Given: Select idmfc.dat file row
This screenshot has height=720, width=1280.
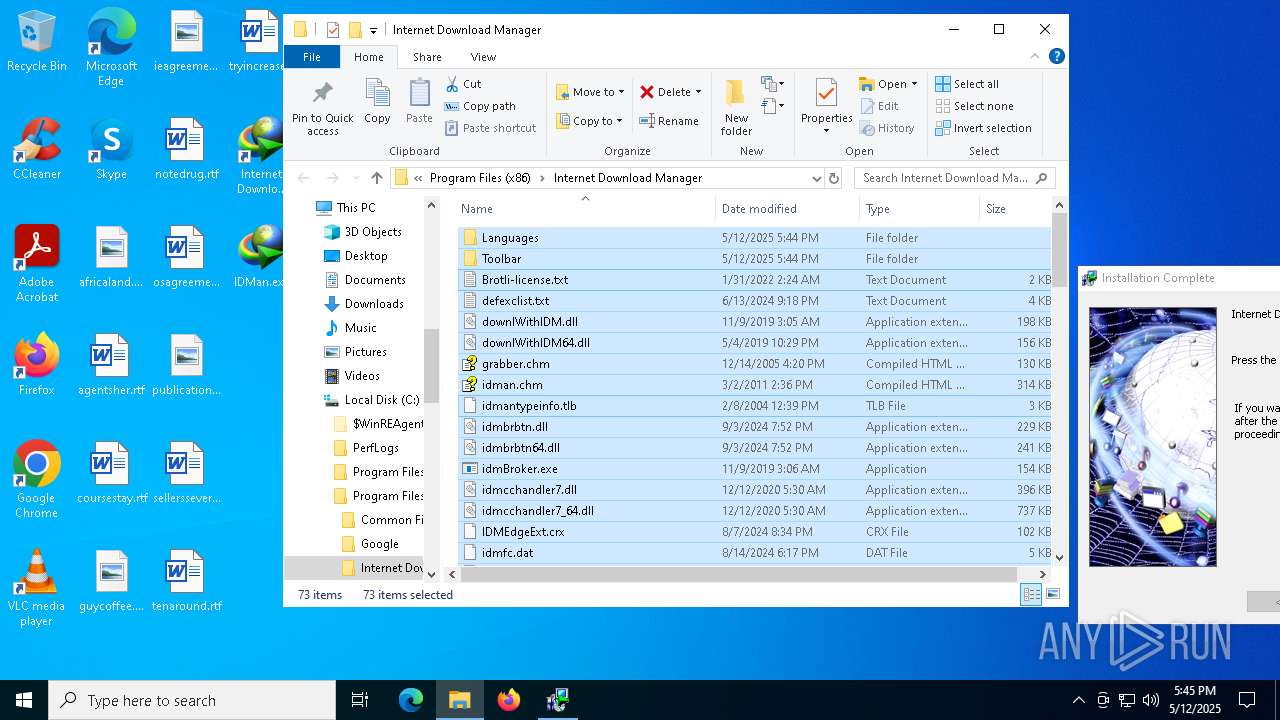Looking at the screenshot, I should [x=755, y=553].
